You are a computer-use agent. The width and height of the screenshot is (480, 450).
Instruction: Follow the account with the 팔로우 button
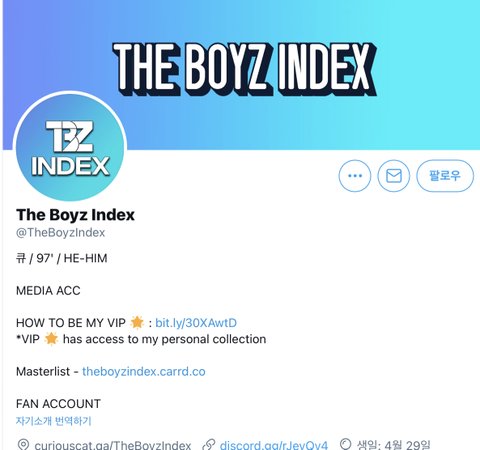click(x=445, y=176)
